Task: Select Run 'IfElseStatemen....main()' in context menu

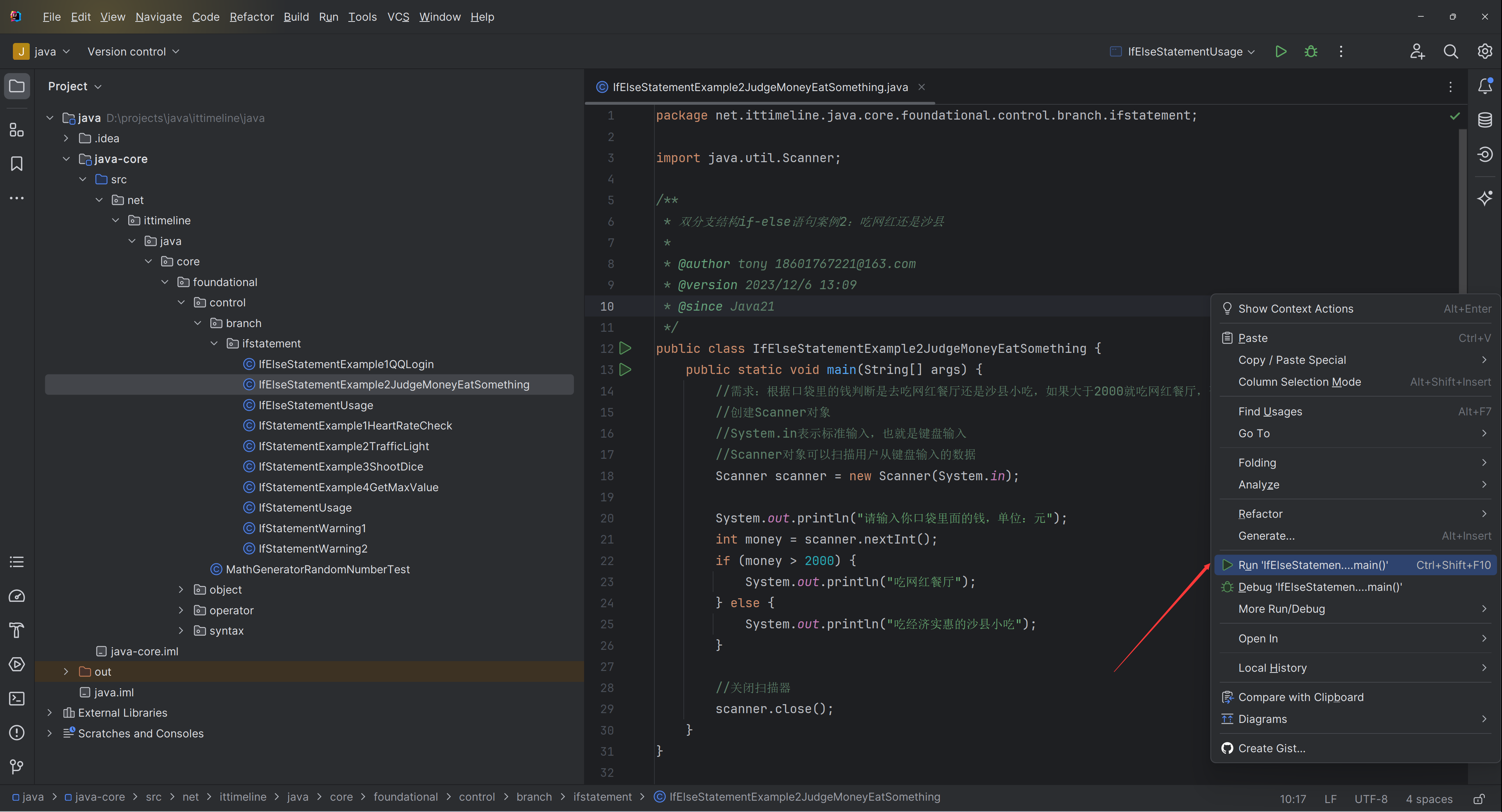Action: 1356,565
